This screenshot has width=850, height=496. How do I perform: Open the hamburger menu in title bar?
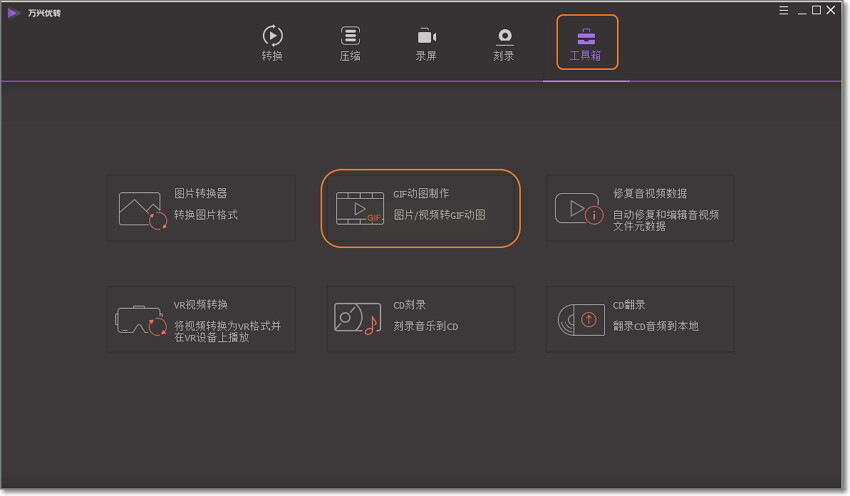(x=783, y=10)
